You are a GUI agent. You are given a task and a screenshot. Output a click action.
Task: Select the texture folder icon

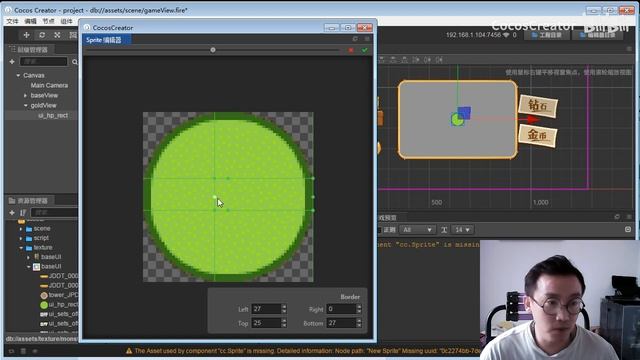click(29, 248)
